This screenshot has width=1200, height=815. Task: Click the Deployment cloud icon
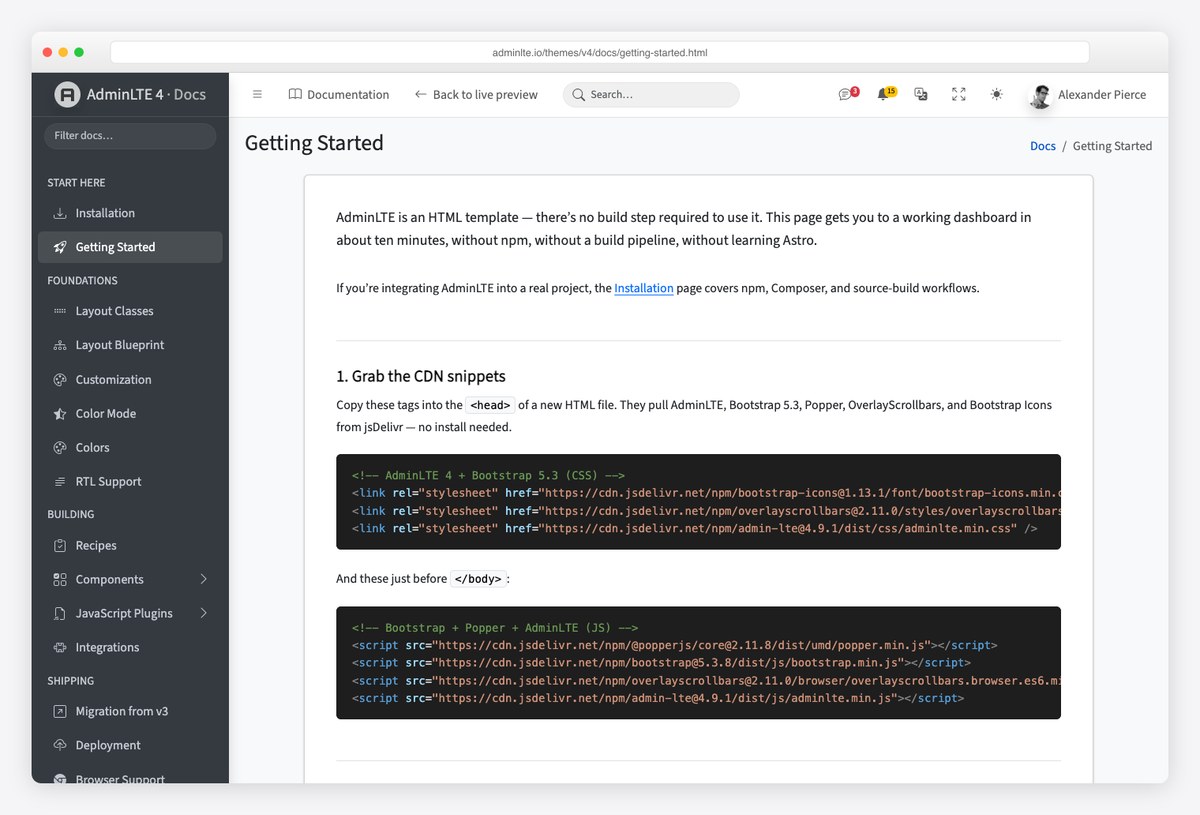(60, 745)
